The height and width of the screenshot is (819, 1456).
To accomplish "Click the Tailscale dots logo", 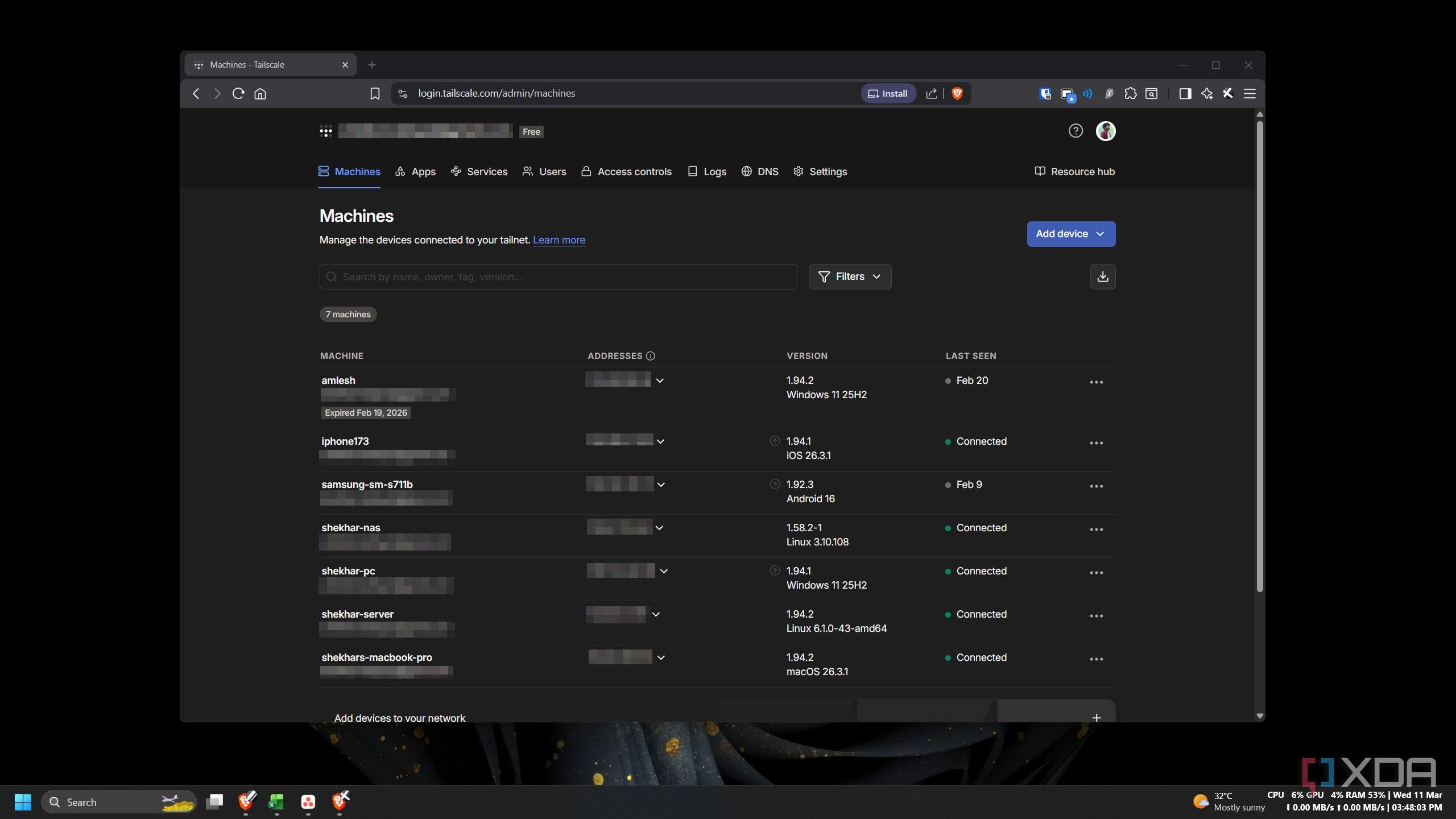I will click(x=325, y=131).
